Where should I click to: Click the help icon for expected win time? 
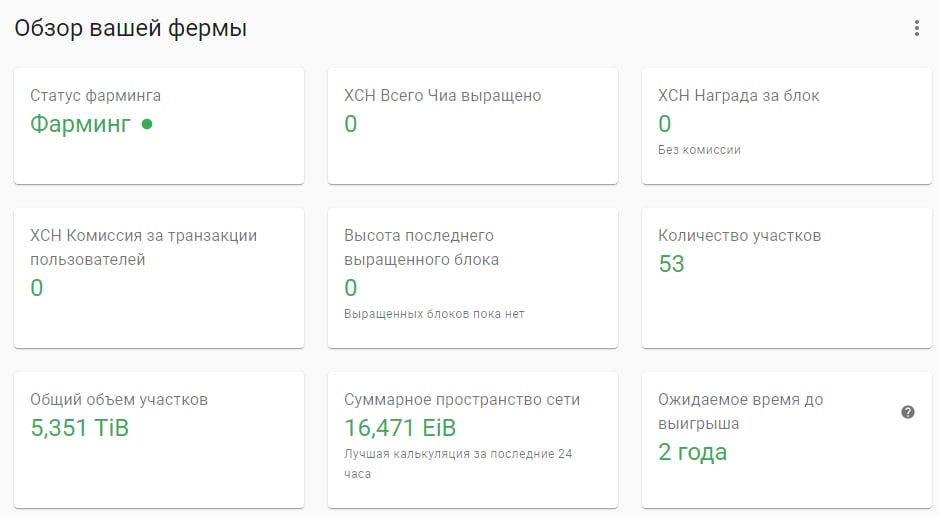pos(908,412)
